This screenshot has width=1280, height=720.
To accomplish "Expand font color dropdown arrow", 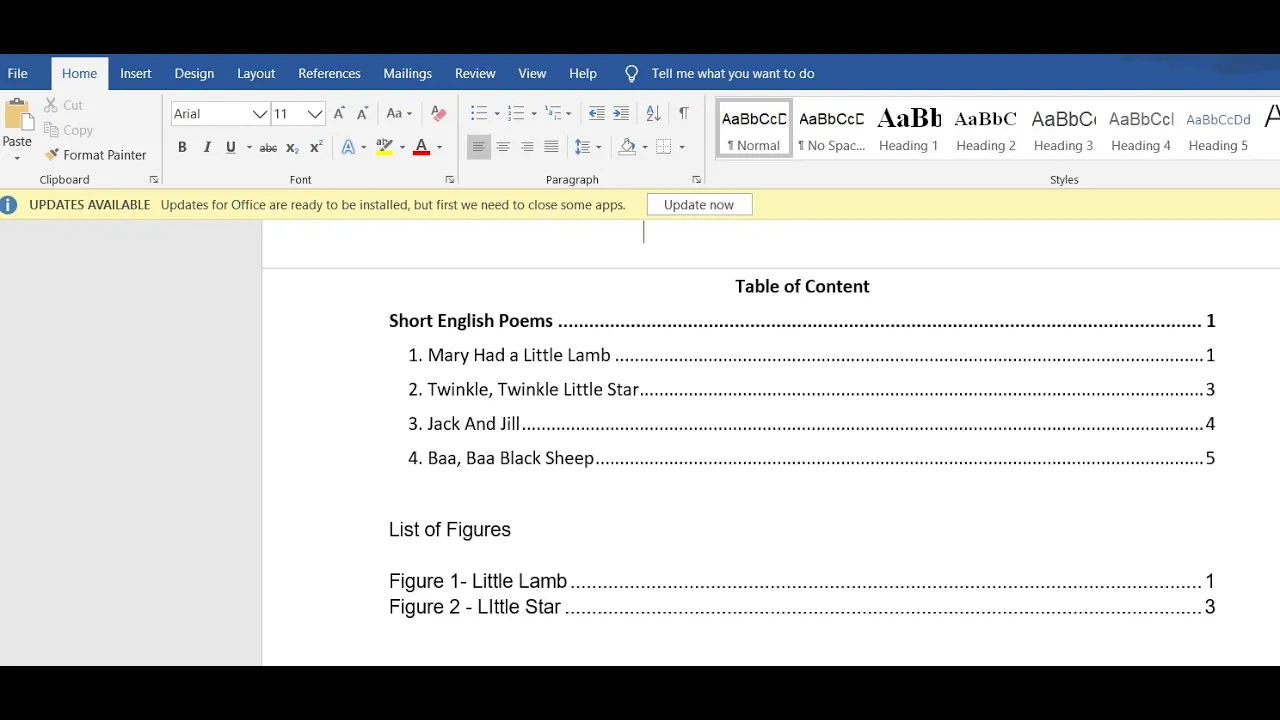I will coord(439,147).
